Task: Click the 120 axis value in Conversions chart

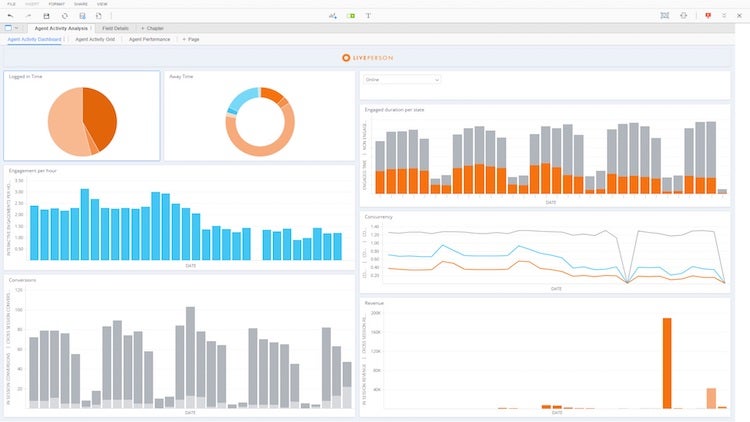Action: tap(19, 290)
